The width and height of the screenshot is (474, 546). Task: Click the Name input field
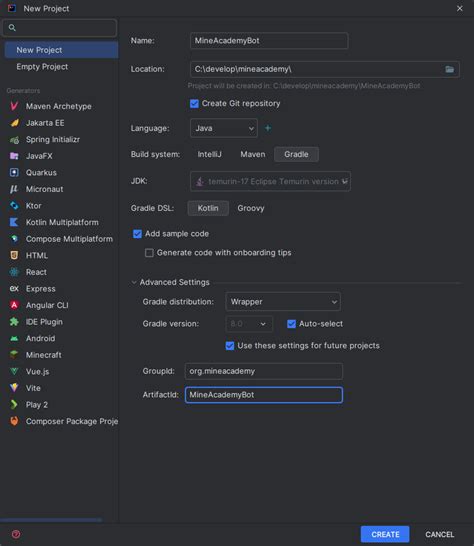click(x=269, y=41)
